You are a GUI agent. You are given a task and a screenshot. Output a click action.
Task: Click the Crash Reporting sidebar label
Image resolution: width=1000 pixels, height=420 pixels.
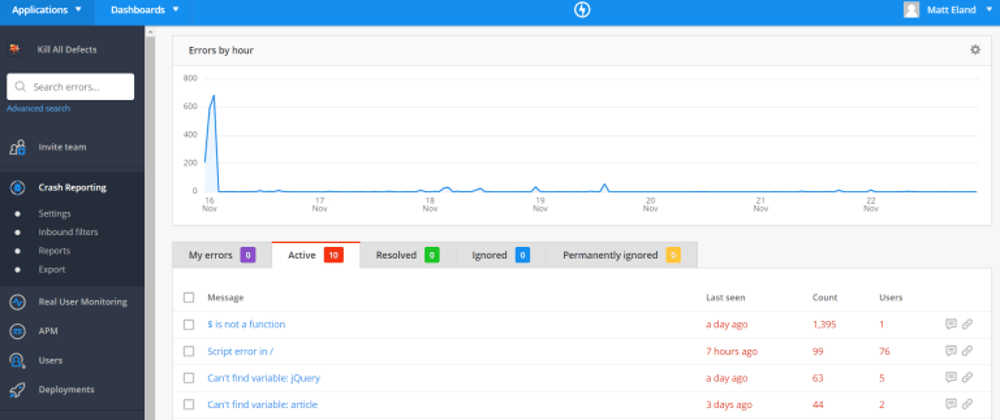[72, 188]
